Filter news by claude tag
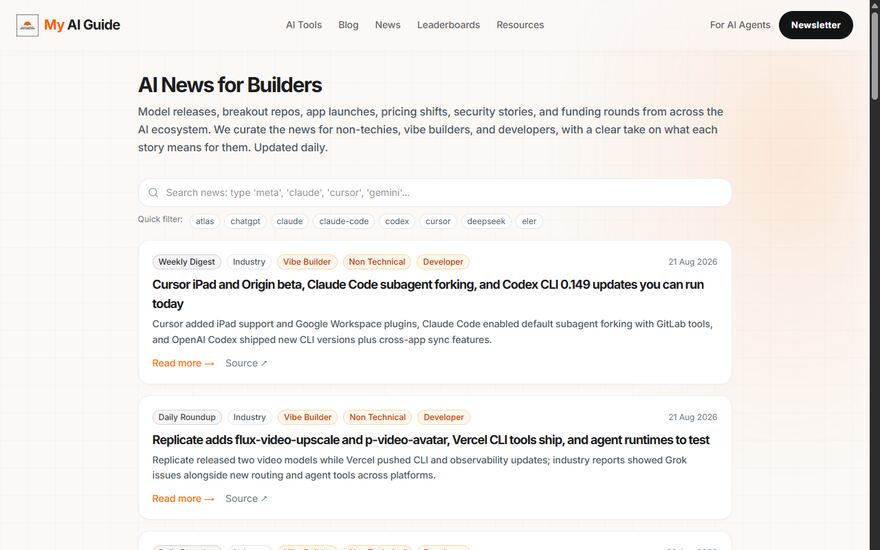 pyautogui.click(x=290, y=221)
